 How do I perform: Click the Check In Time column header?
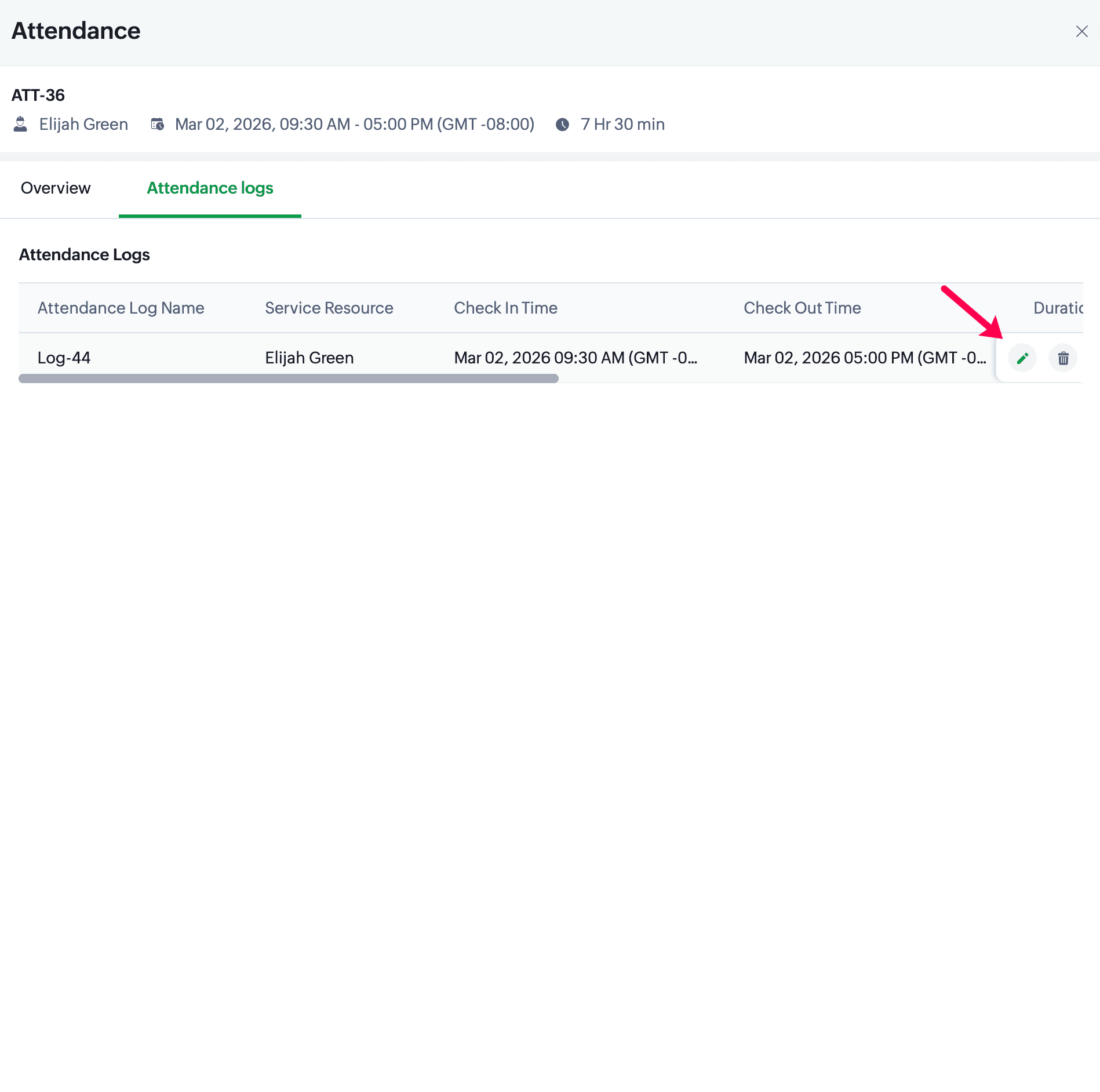pos(506,308)
